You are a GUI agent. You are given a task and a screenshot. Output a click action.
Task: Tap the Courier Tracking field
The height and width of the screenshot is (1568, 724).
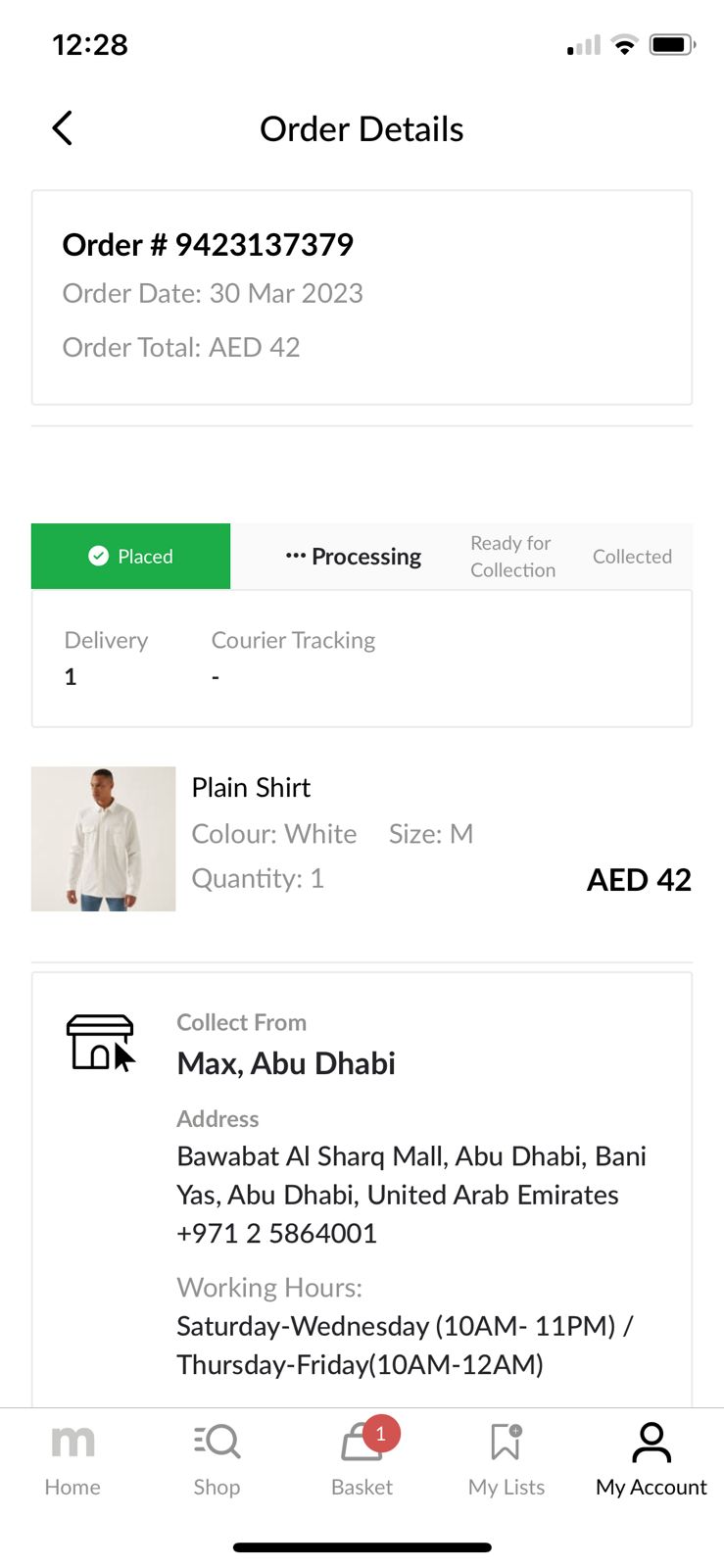[x=293, y=641]
